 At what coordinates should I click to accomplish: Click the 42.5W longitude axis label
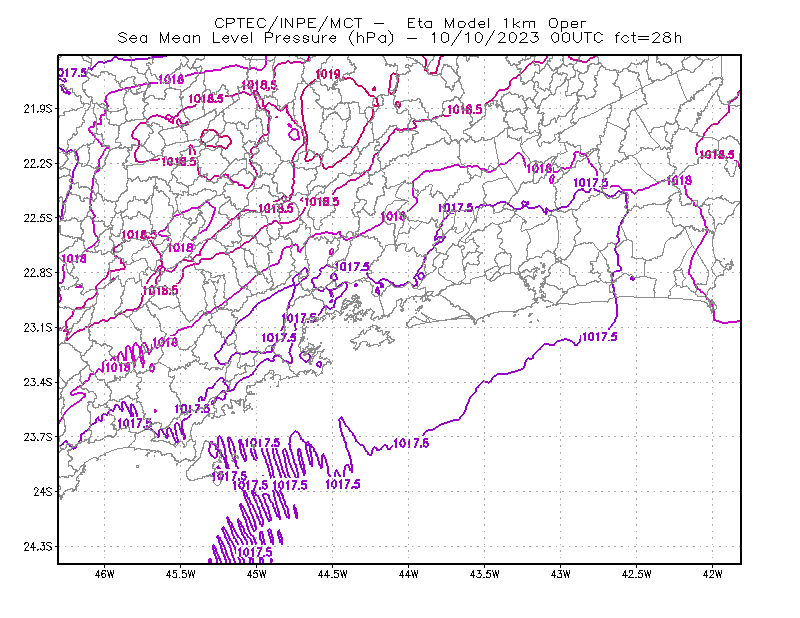(636, 574)
